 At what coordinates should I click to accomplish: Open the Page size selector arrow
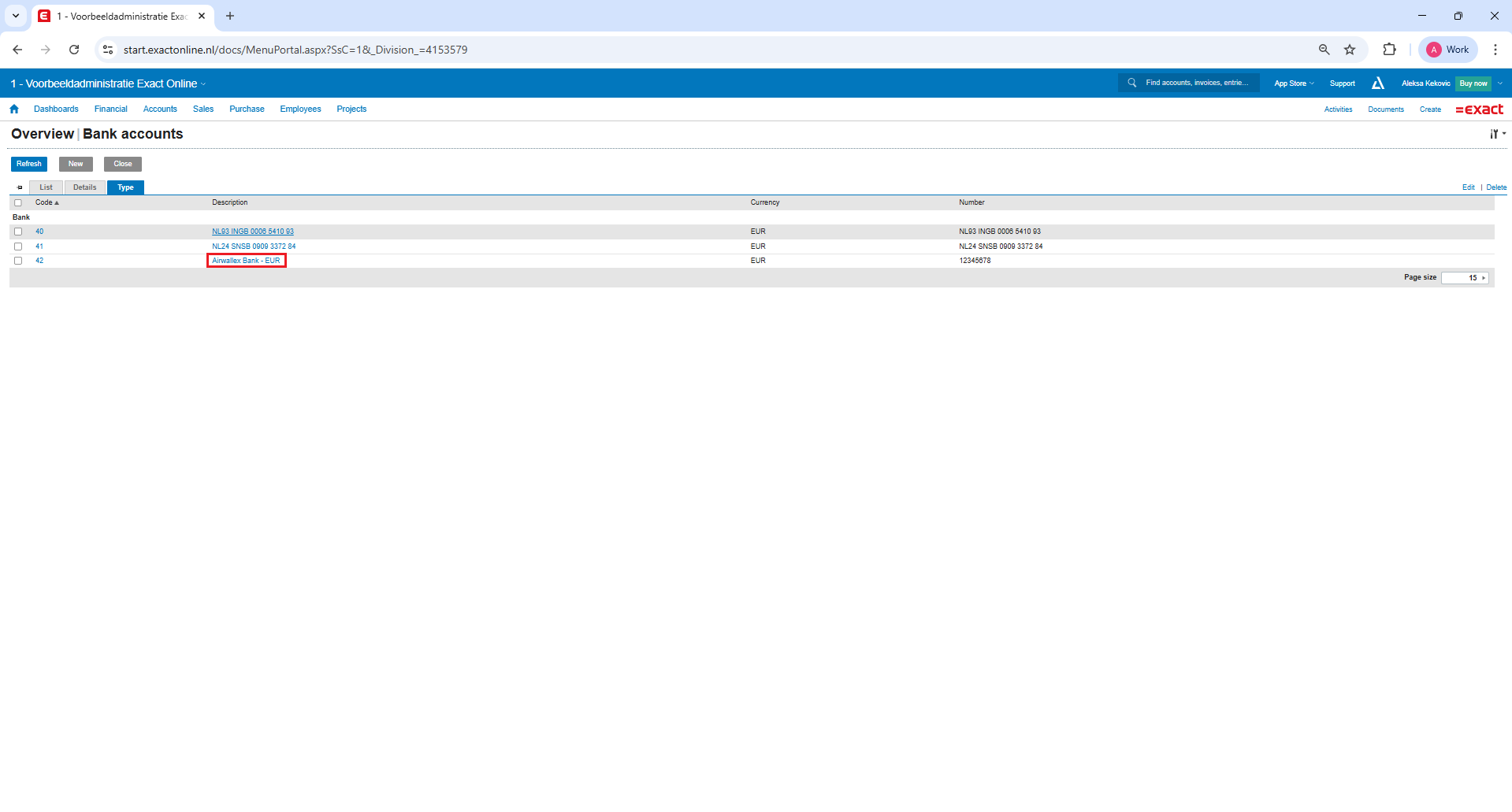point(1484,278)
